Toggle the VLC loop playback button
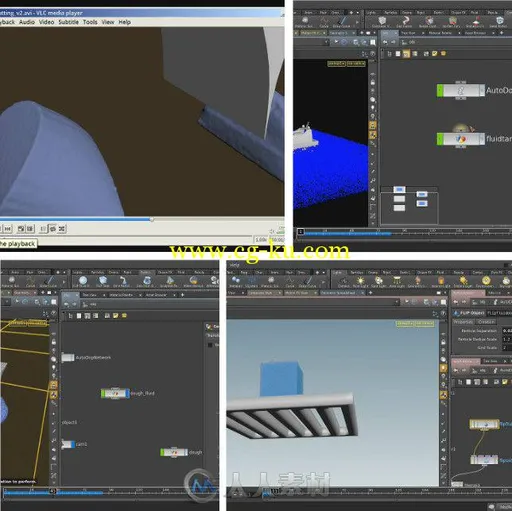This screenshot has width=512, height=511. click(x=53, y=229)
